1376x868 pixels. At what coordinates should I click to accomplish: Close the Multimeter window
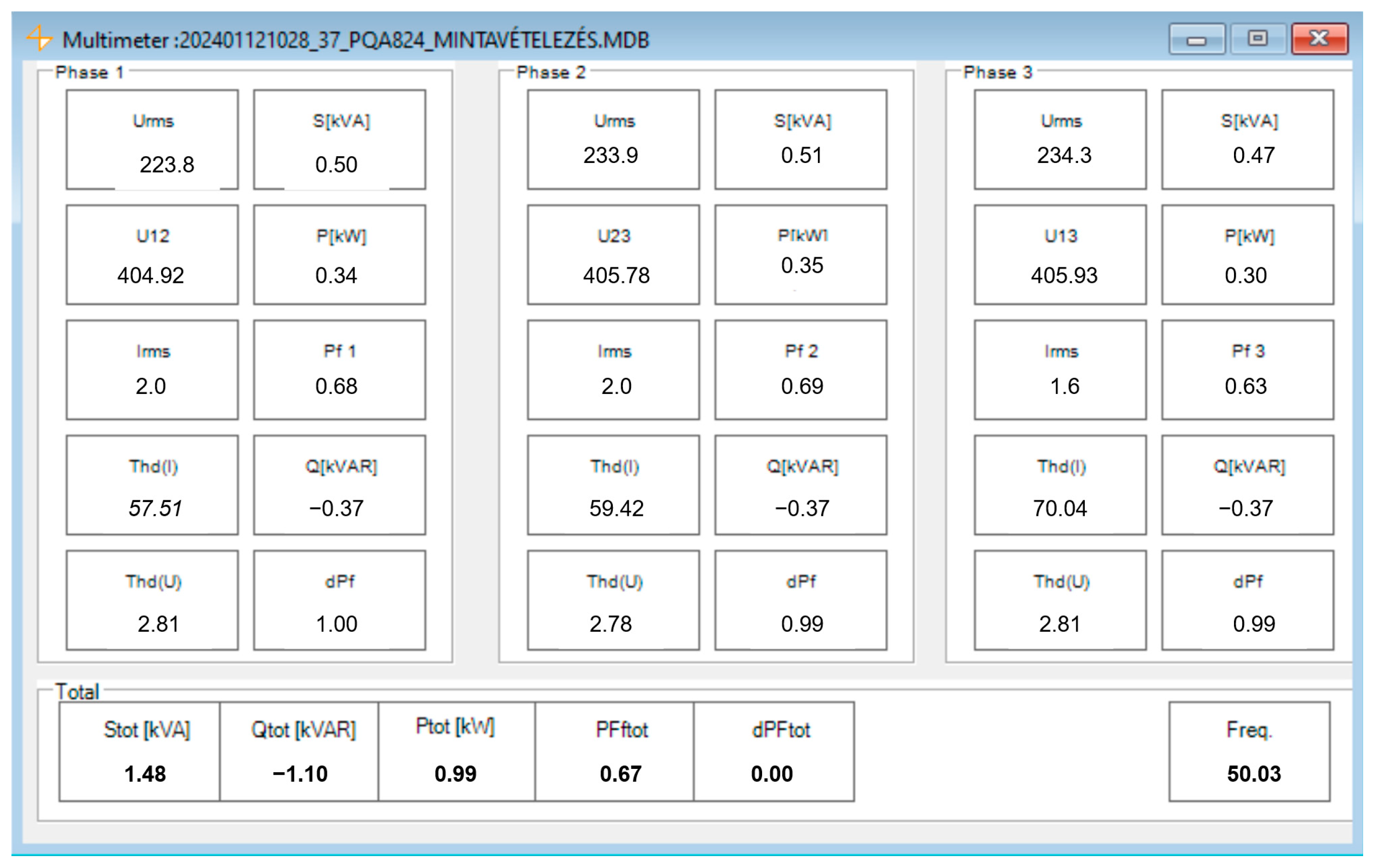pos(1319,39)
